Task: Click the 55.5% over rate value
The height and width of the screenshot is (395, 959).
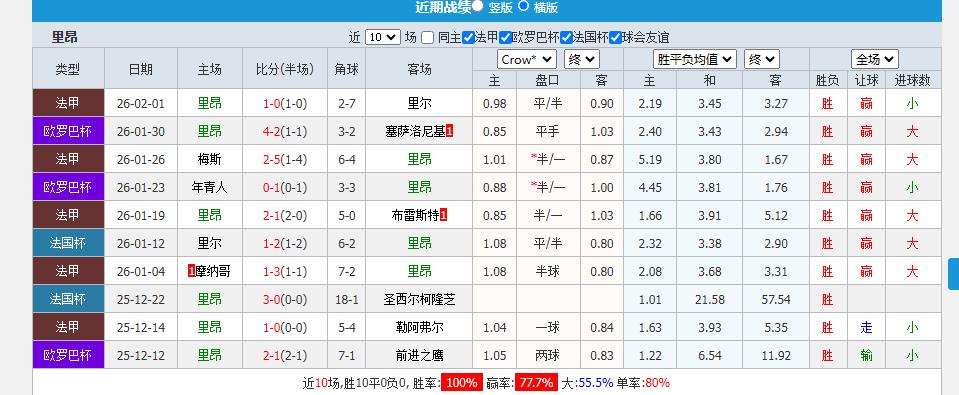Action: click(596, 383)
